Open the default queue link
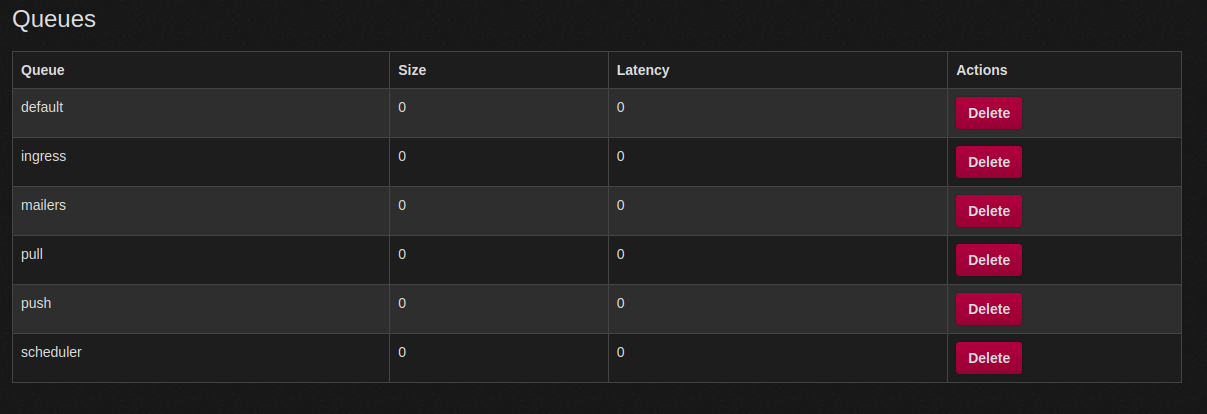This screenshot has width=1207, height=414. tap(42, 107)
